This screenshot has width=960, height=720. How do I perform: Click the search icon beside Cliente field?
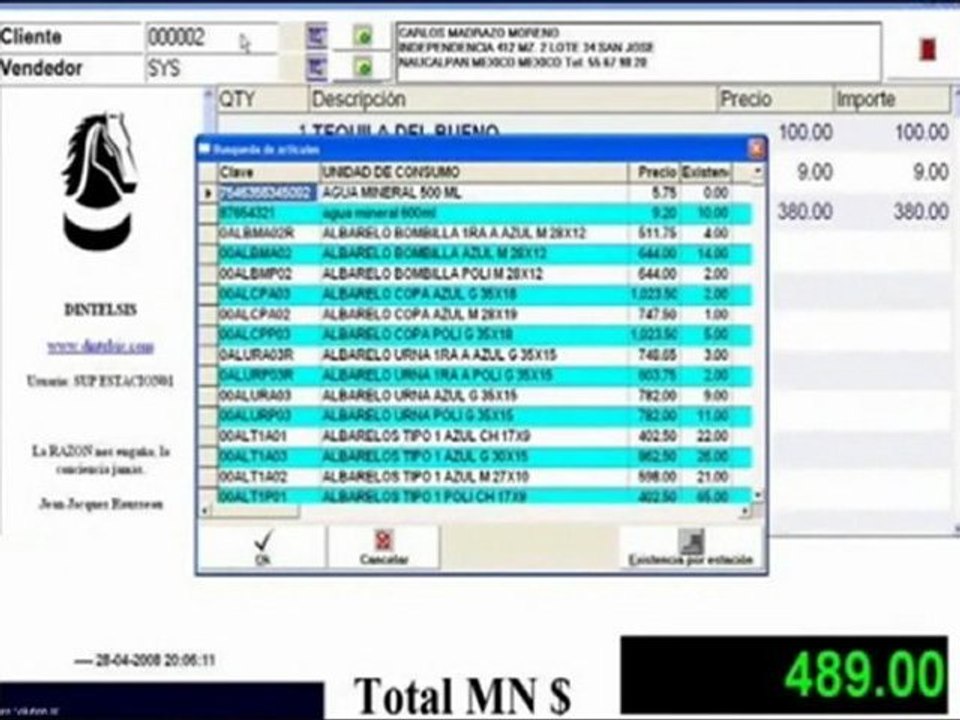click(317, 36)
